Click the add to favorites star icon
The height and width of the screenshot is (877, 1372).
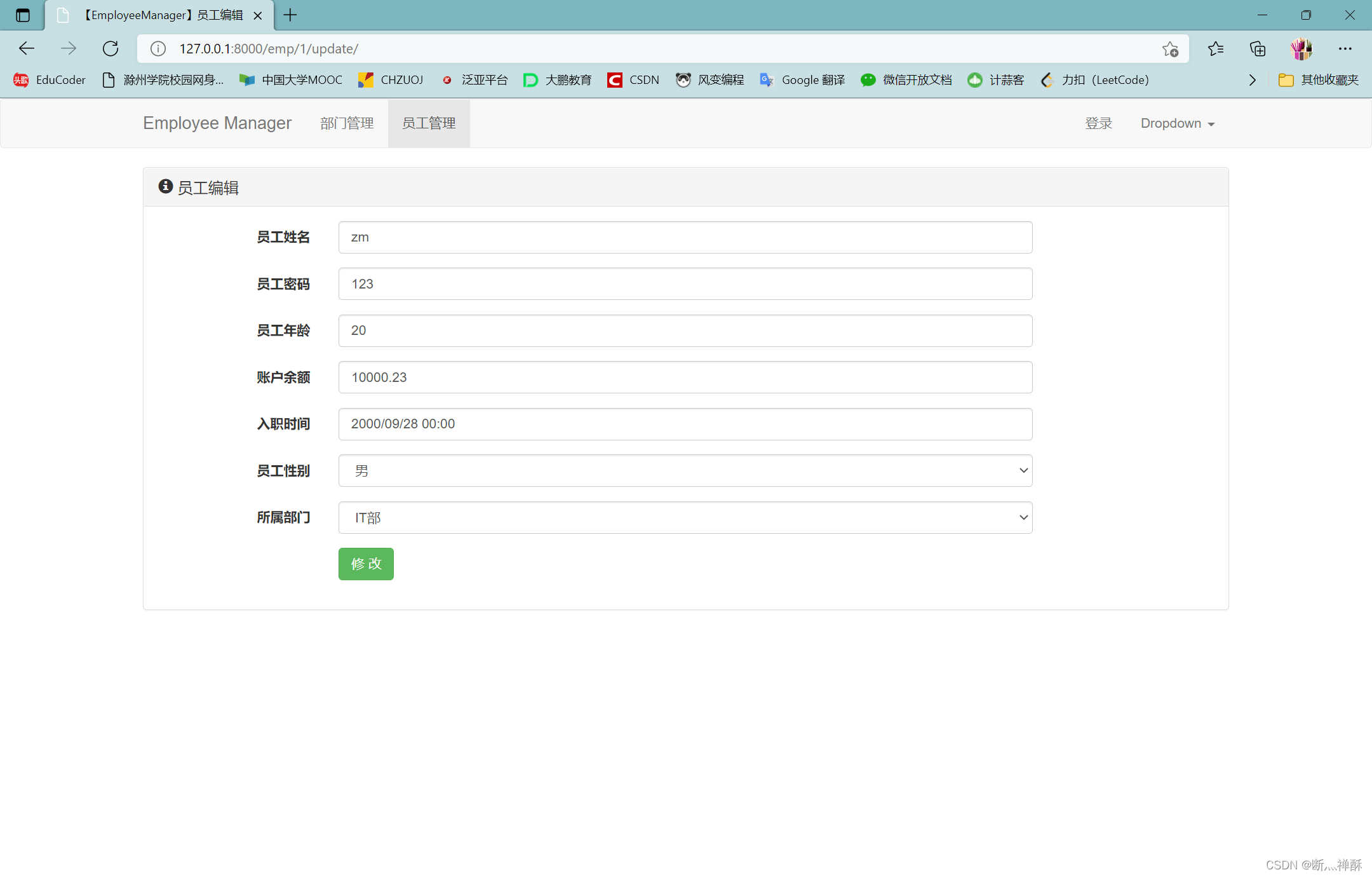pyautogui.click(x=1170, y=49)
